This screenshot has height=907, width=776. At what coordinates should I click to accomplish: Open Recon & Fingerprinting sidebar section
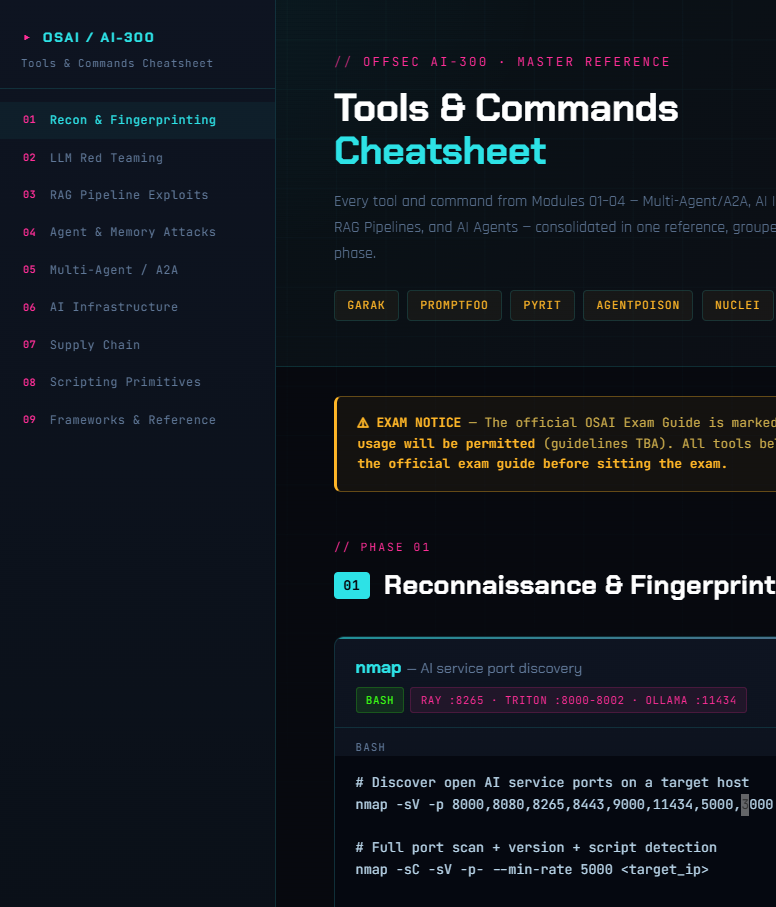(x=138, y=120)
